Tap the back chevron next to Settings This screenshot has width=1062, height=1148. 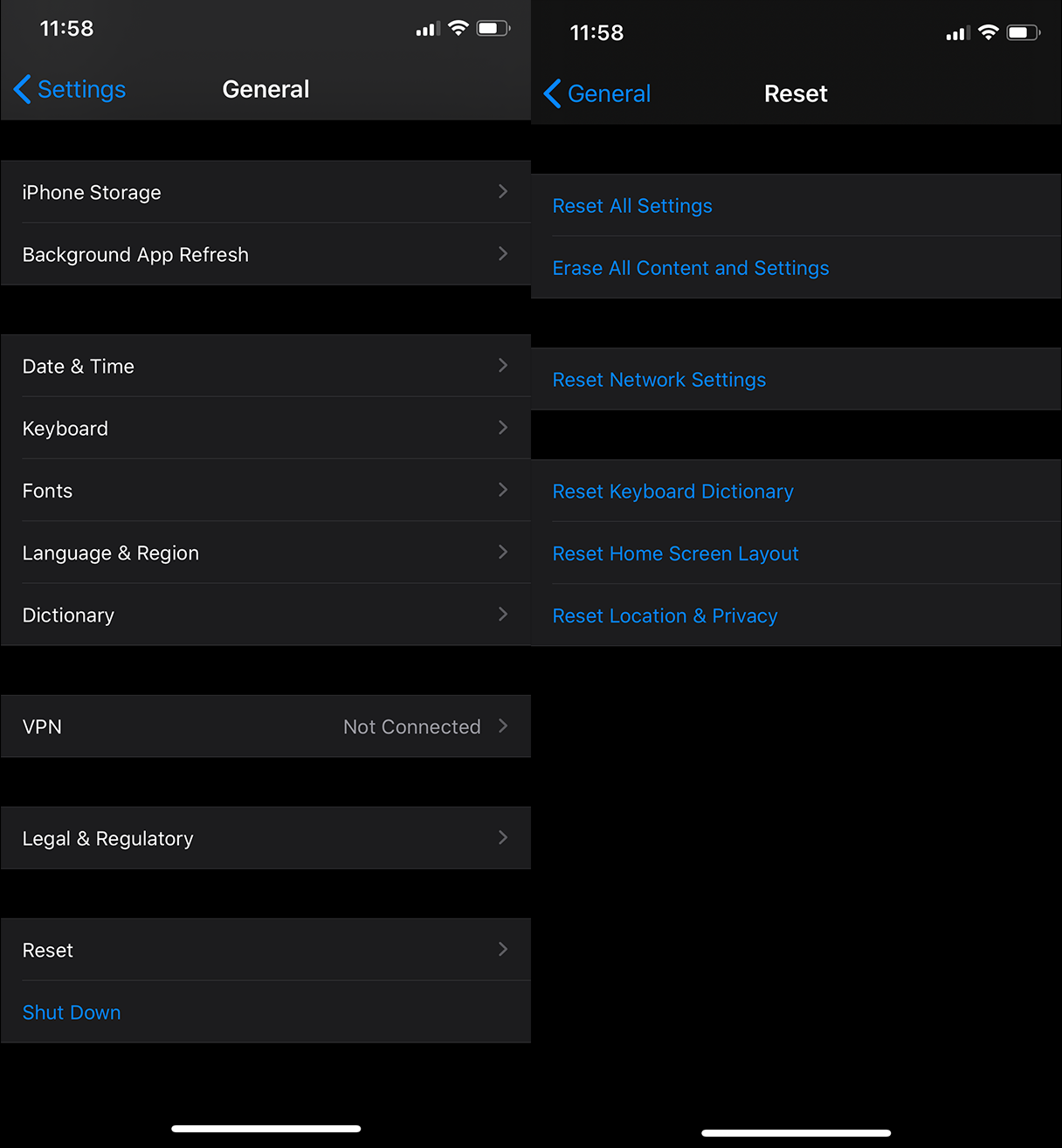(23, 89)
